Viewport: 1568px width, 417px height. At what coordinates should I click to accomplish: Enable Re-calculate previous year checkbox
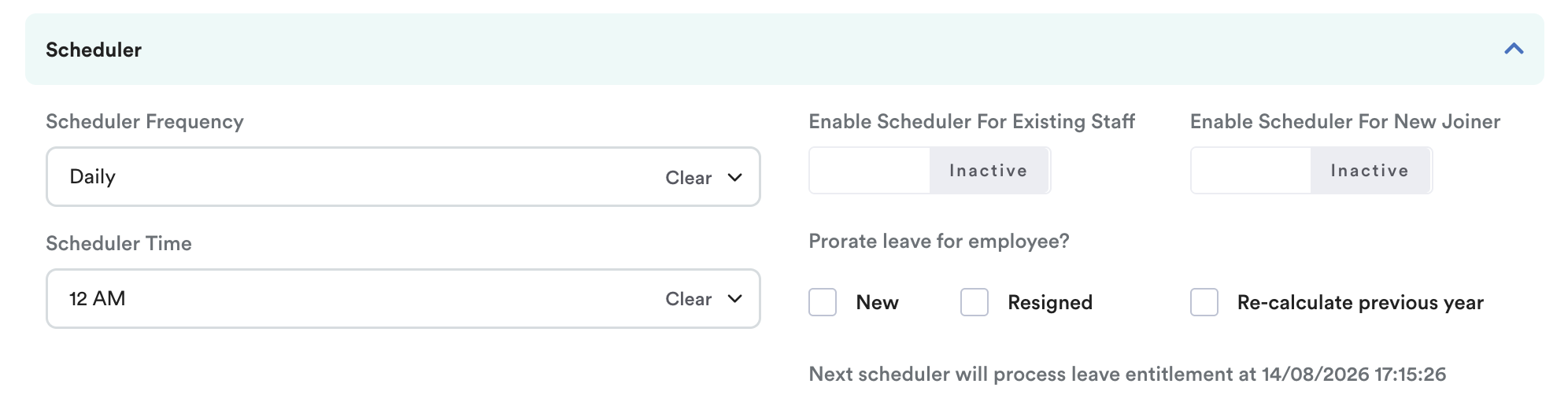pos(1204,302)
